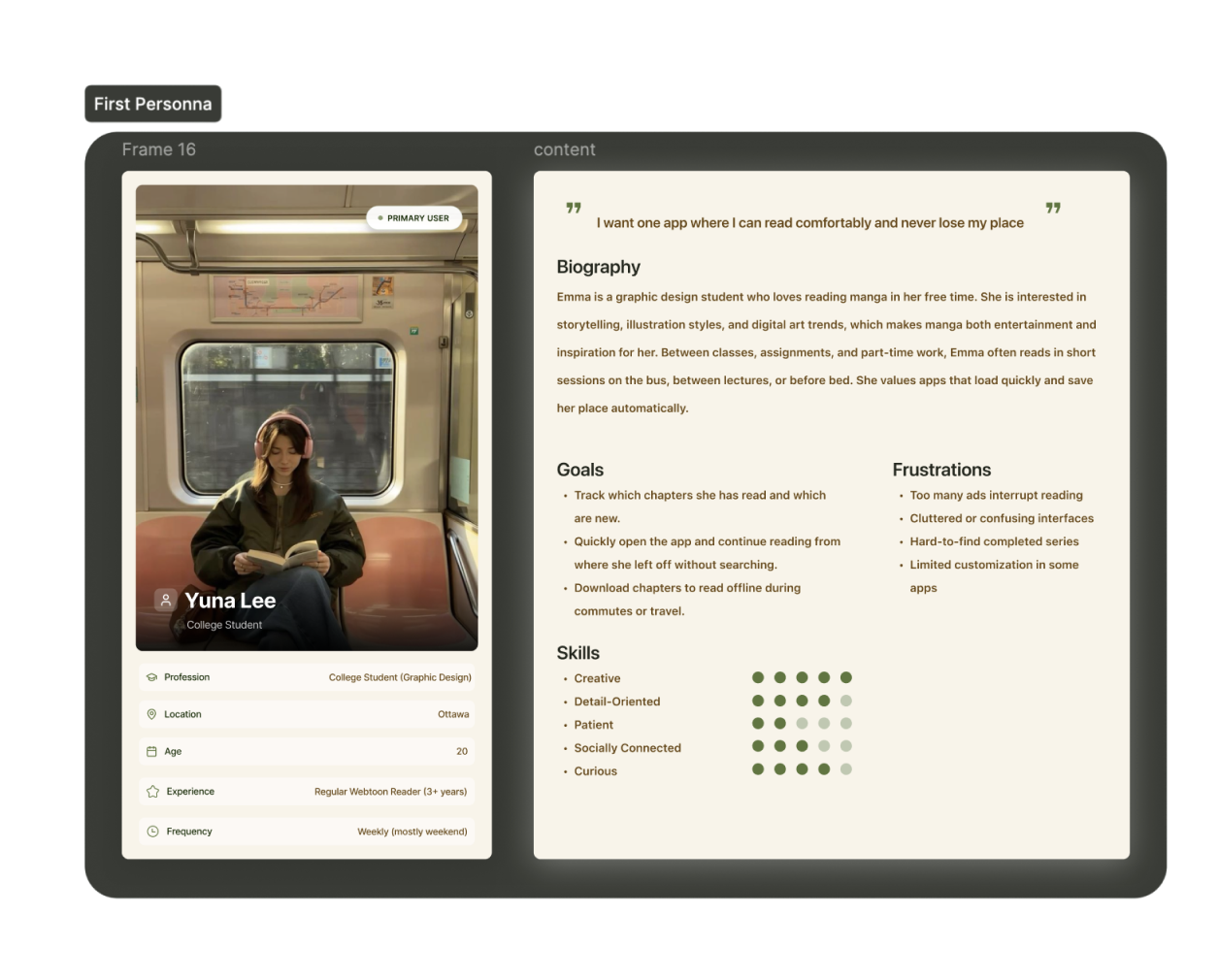The image size is (1219, 980).
Task: Select the Biography heading
Action: [599, 267]
